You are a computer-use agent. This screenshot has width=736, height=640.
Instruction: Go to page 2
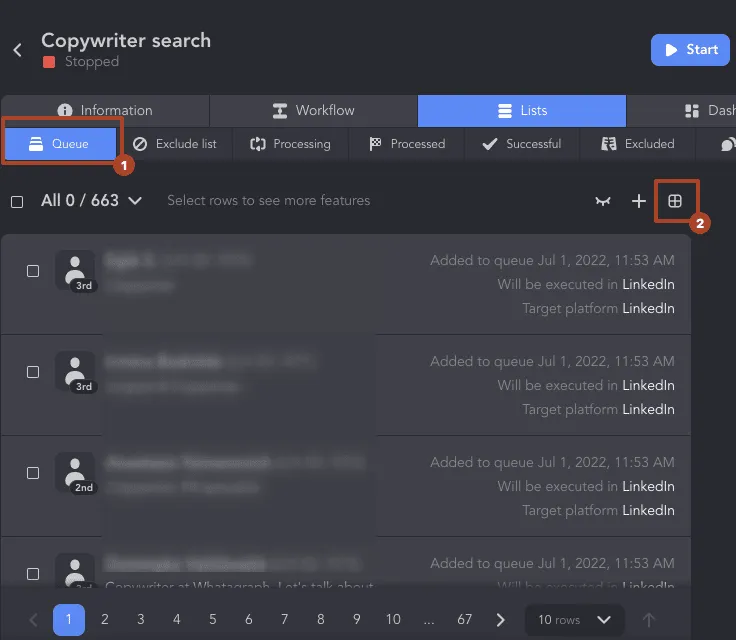[105, 620]
